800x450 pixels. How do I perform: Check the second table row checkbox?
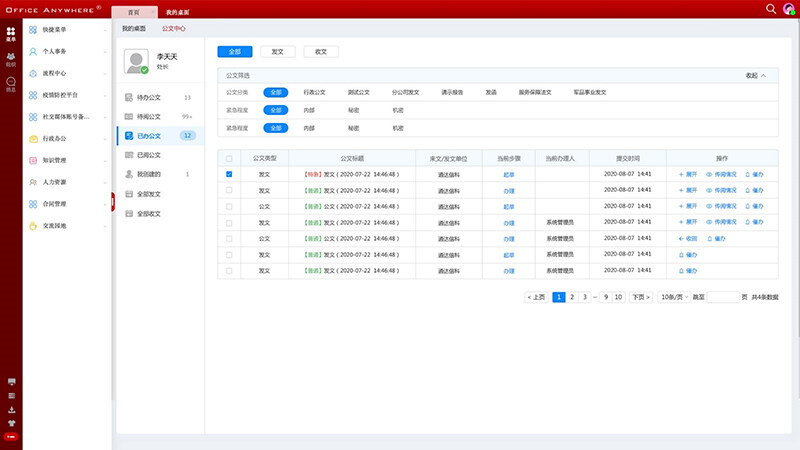(x=229, y=190)
